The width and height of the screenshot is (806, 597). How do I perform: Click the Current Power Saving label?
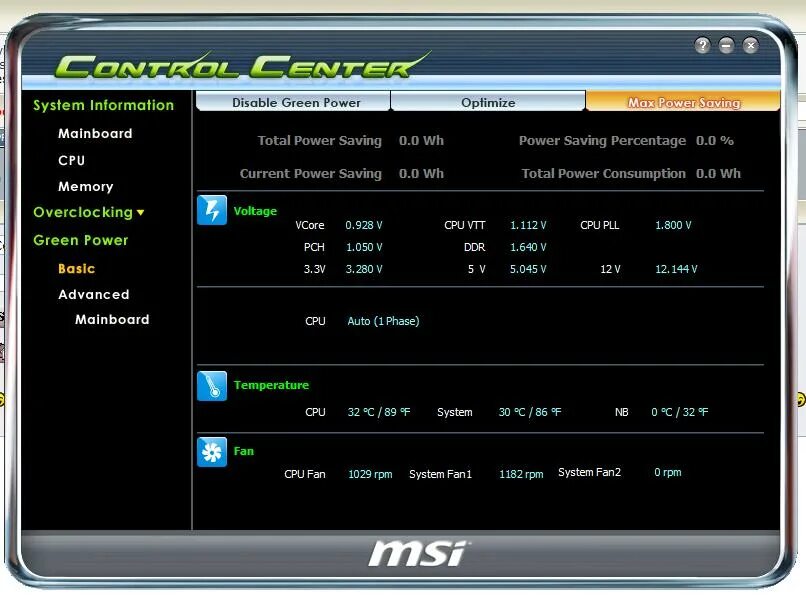(311, 174)
